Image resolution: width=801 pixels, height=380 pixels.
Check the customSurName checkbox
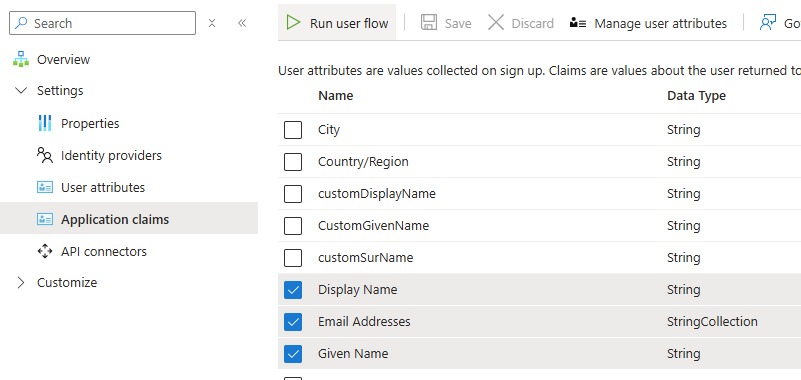click(293, 257)
